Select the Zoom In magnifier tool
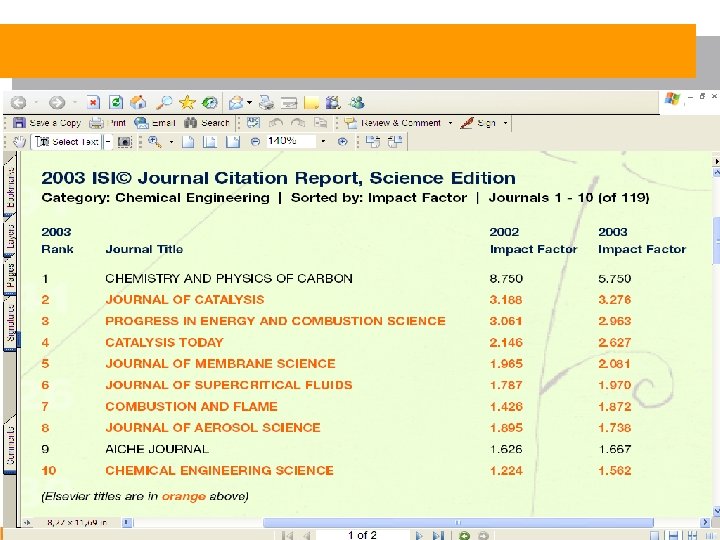 155,142
